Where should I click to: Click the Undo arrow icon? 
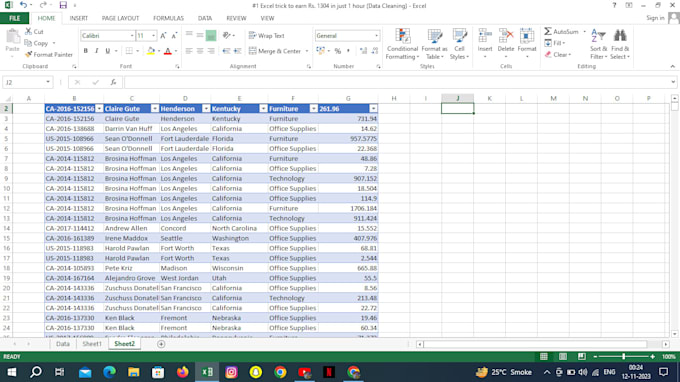click(23, 5)
